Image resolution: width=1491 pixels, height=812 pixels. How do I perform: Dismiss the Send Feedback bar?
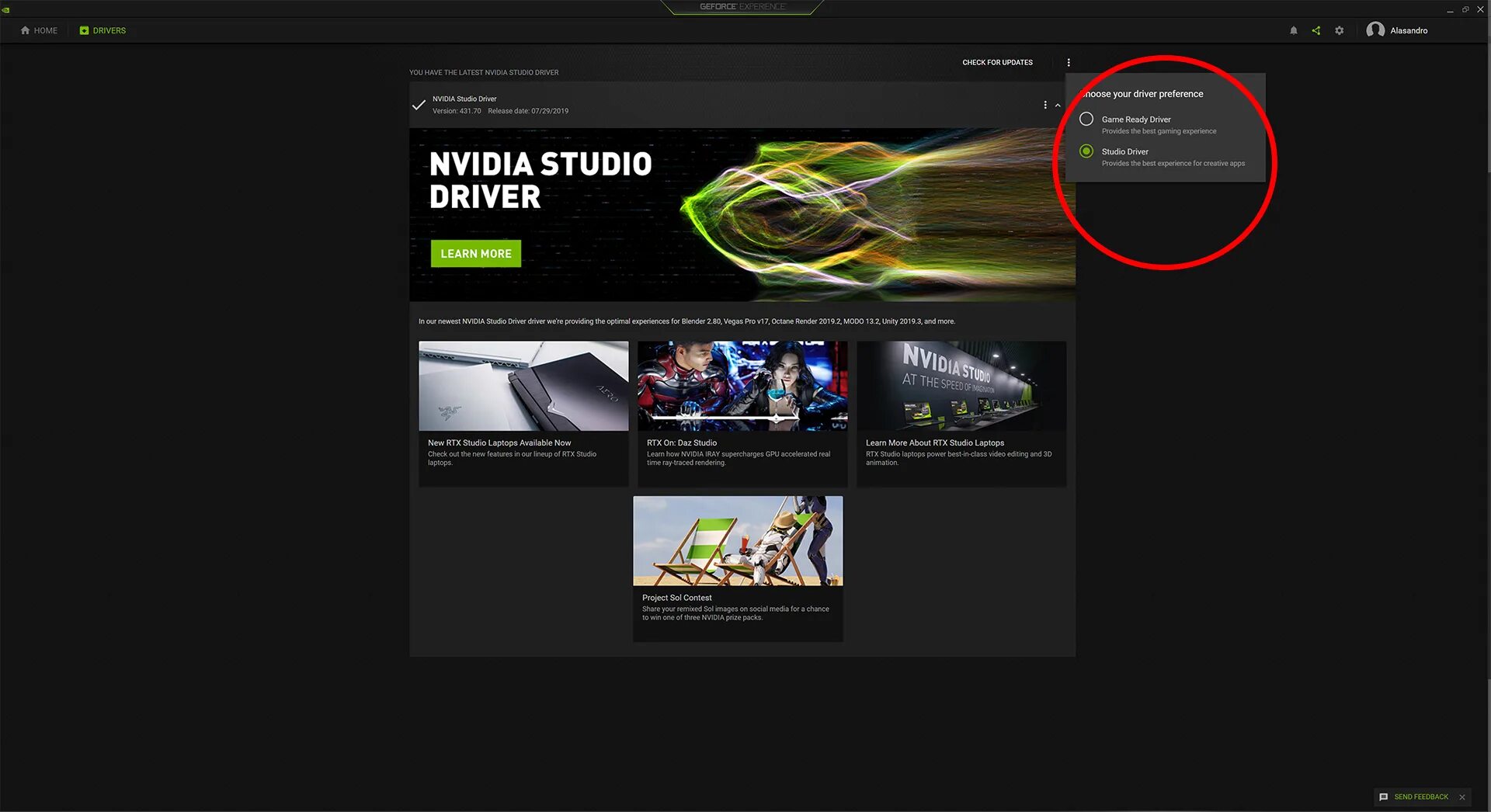1462,796
